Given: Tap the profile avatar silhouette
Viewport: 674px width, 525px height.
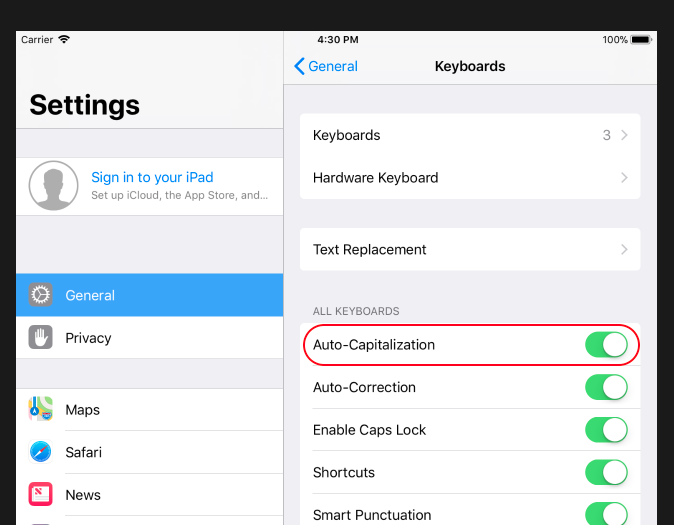Looking at the screenshot, I should point(53,185).
